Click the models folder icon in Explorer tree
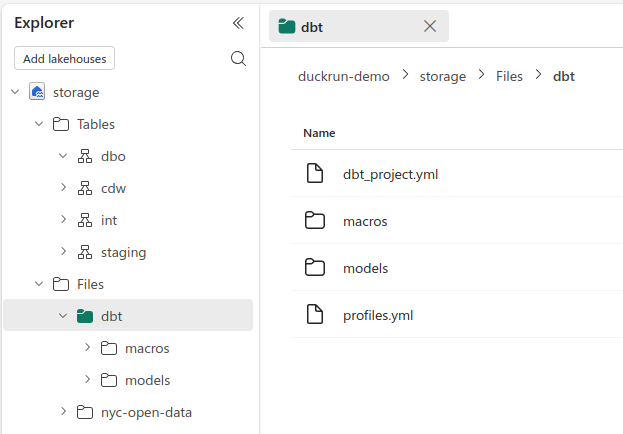 tap(108, 380)
